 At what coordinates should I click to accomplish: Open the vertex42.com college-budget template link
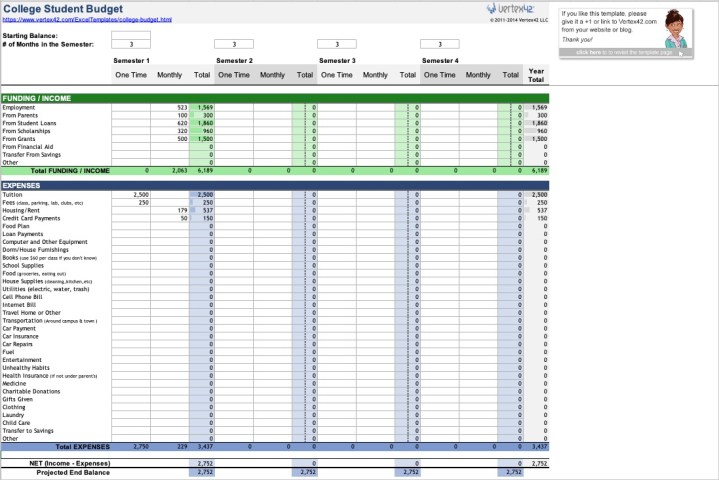87,19
